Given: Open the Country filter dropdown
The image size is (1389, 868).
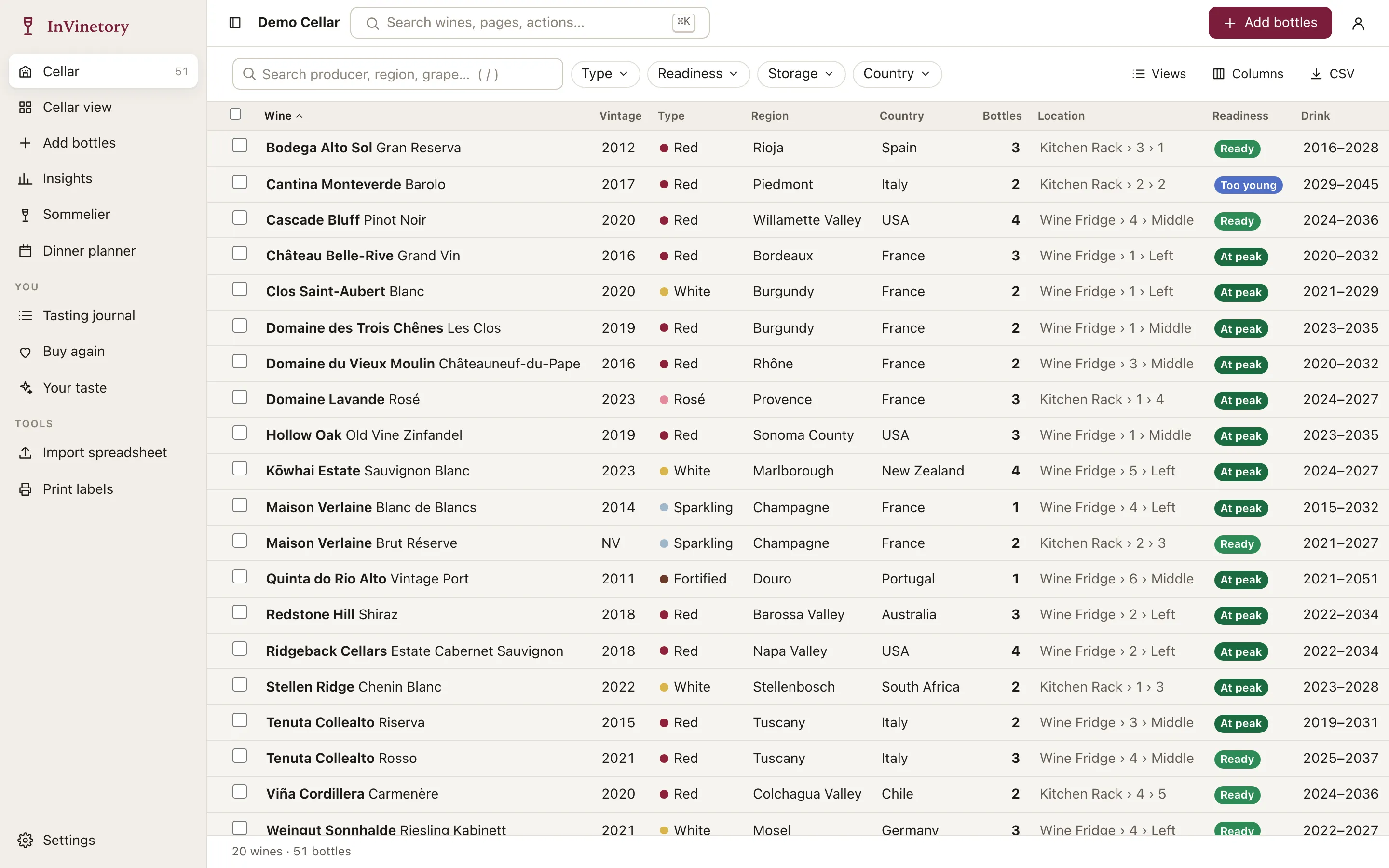Looking at the screenshot, I should (897, 74).
